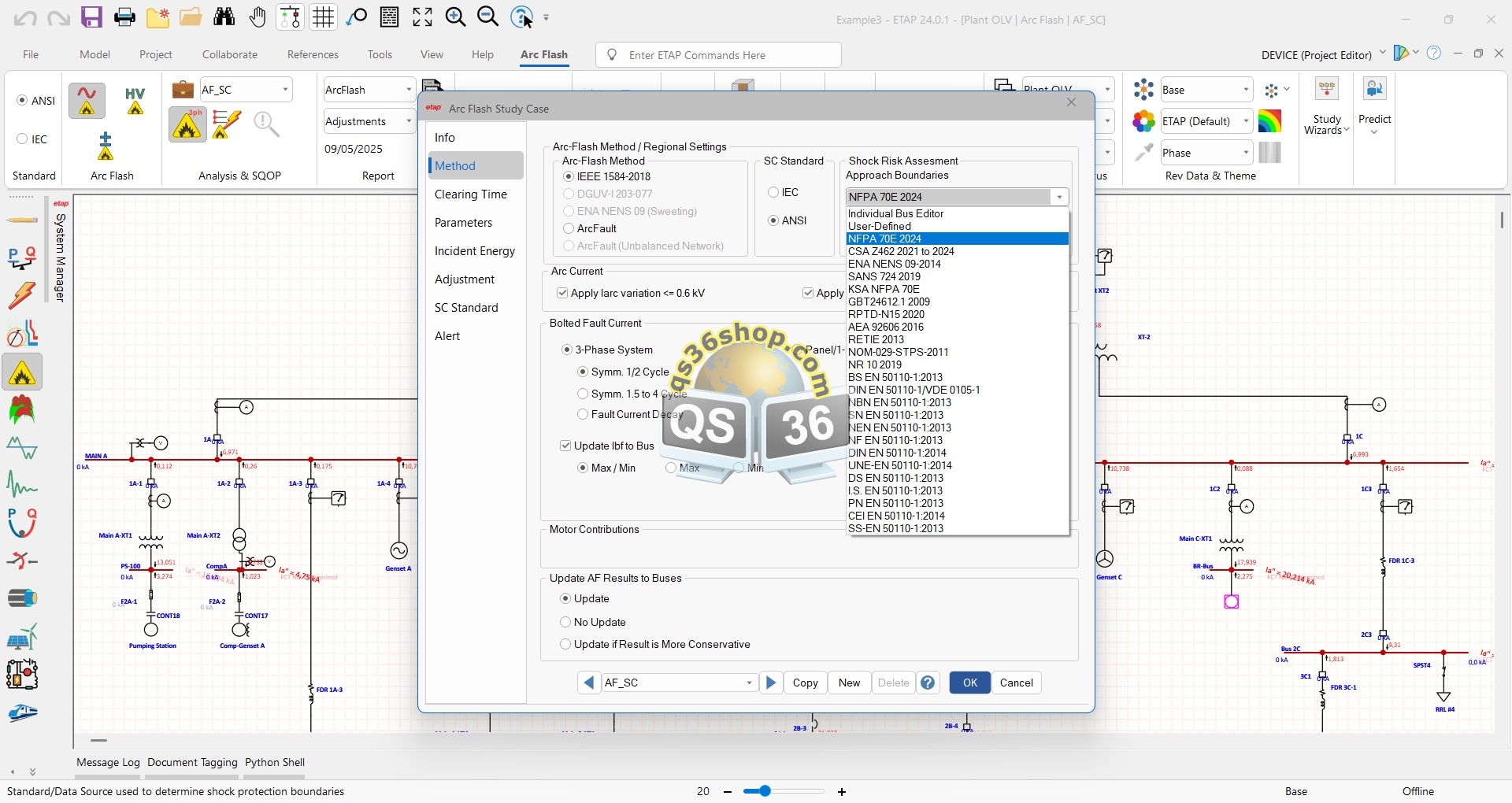Click the train traction mode icon

(x=22, y=713)
